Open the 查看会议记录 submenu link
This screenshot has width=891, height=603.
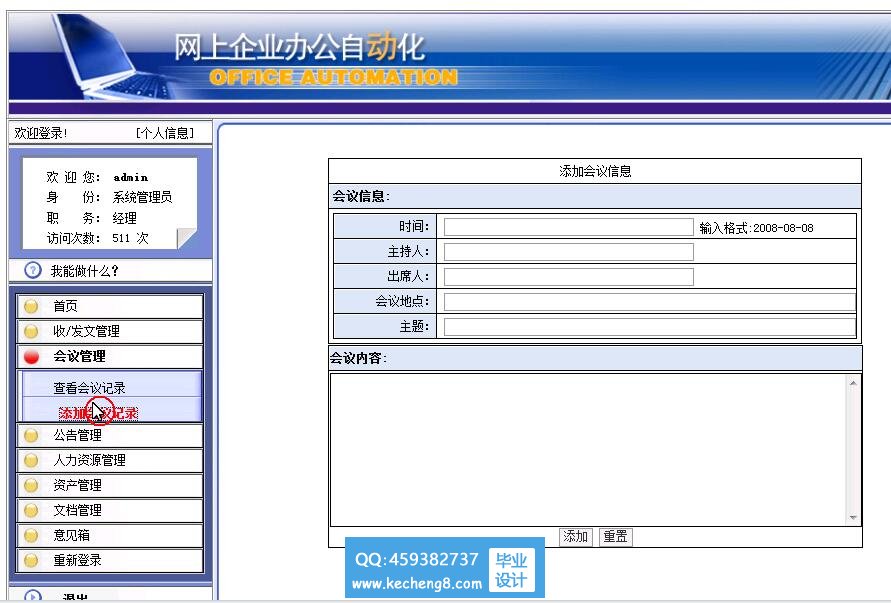pos(89,388)
